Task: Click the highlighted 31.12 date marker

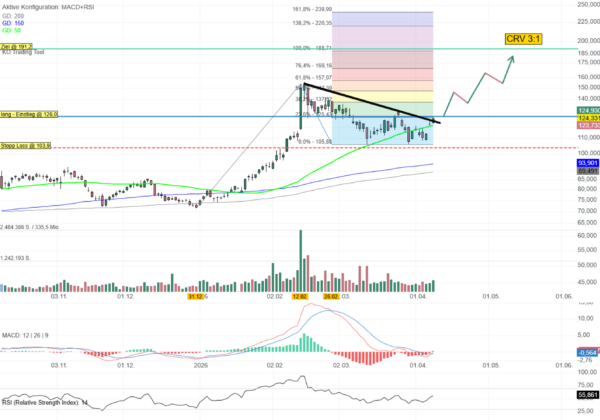Action: click(x=196, y=297)
